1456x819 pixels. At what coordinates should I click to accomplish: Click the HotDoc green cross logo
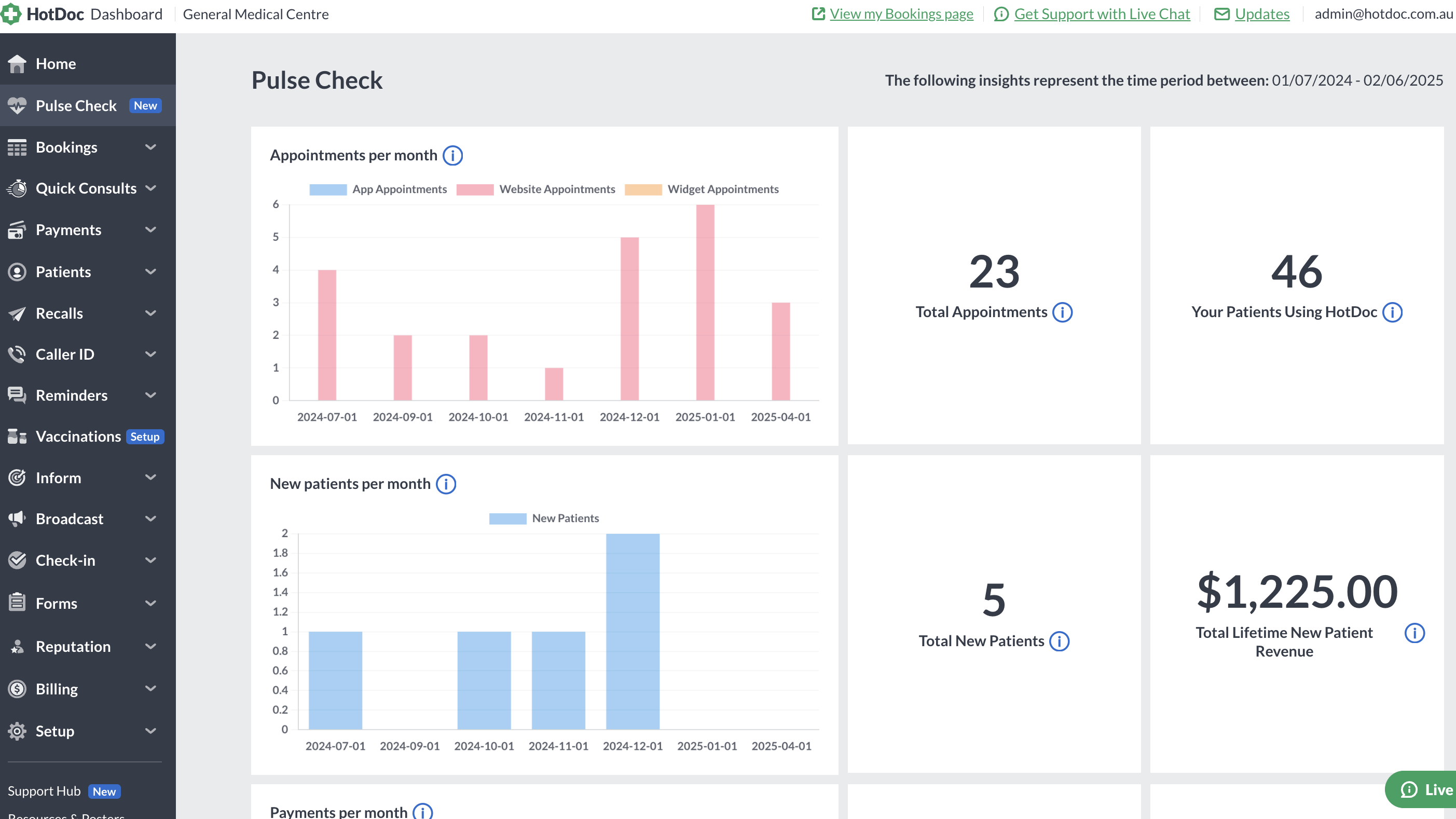pos(11,14)
